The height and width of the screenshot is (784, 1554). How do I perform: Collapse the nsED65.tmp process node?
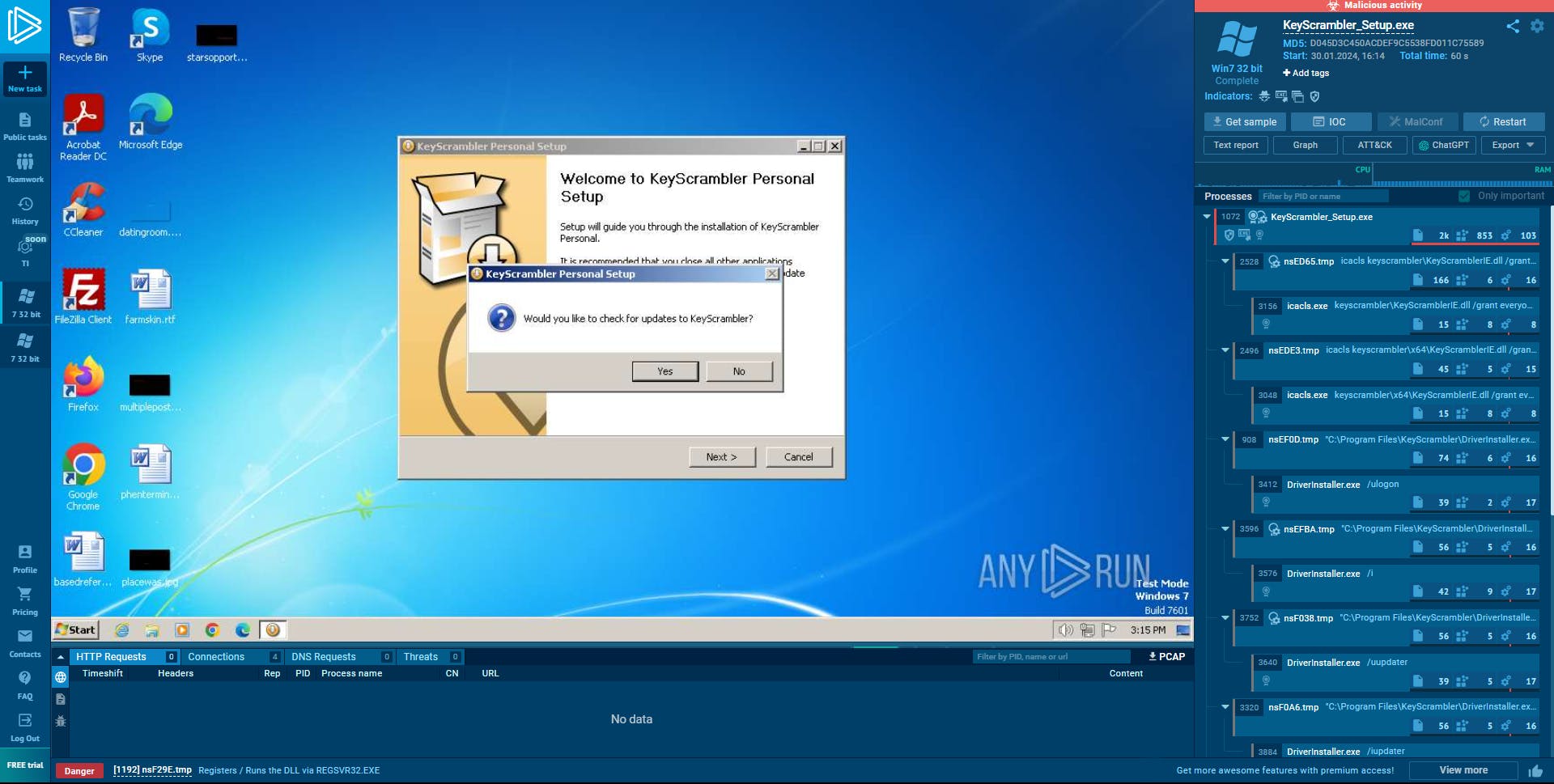[1225, 261]
